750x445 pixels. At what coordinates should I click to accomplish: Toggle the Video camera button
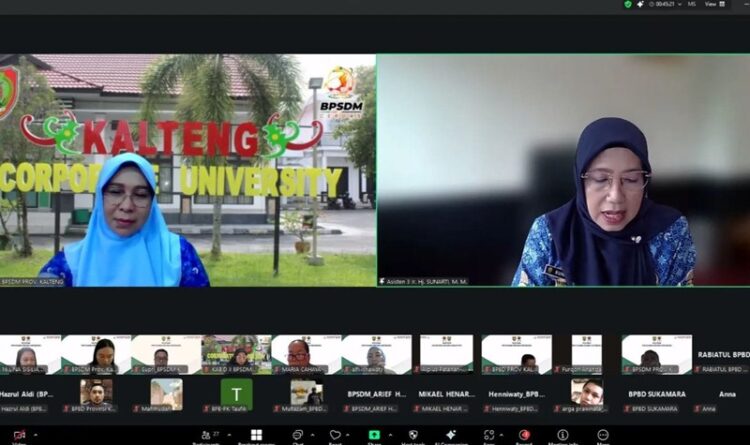19,435
